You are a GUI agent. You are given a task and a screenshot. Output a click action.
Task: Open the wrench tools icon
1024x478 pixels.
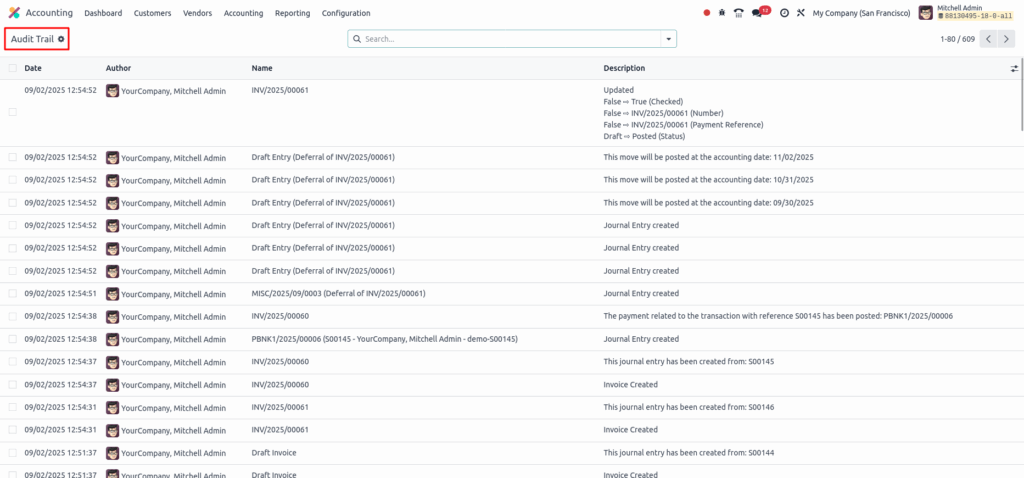click(801, 13)
